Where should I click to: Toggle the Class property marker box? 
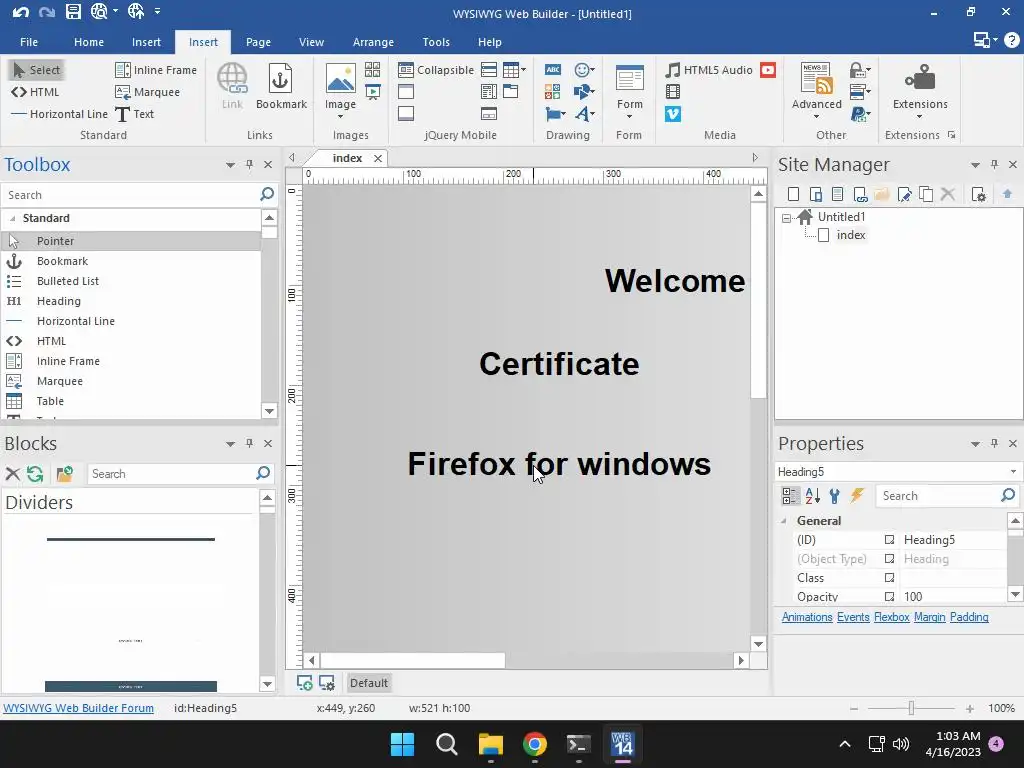[x=889, y=578]
